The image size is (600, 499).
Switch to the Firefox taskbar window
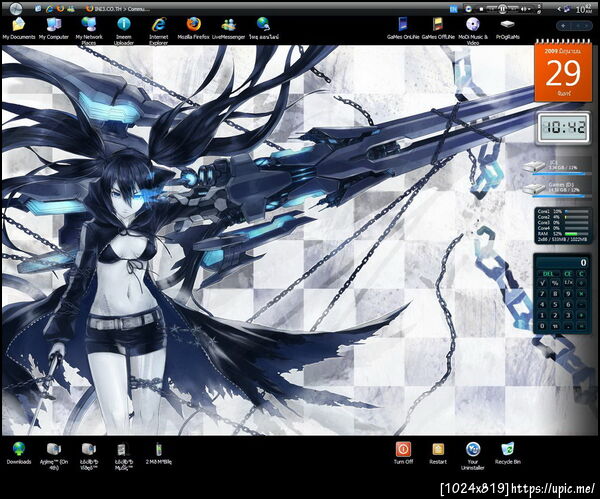(119, 8)
